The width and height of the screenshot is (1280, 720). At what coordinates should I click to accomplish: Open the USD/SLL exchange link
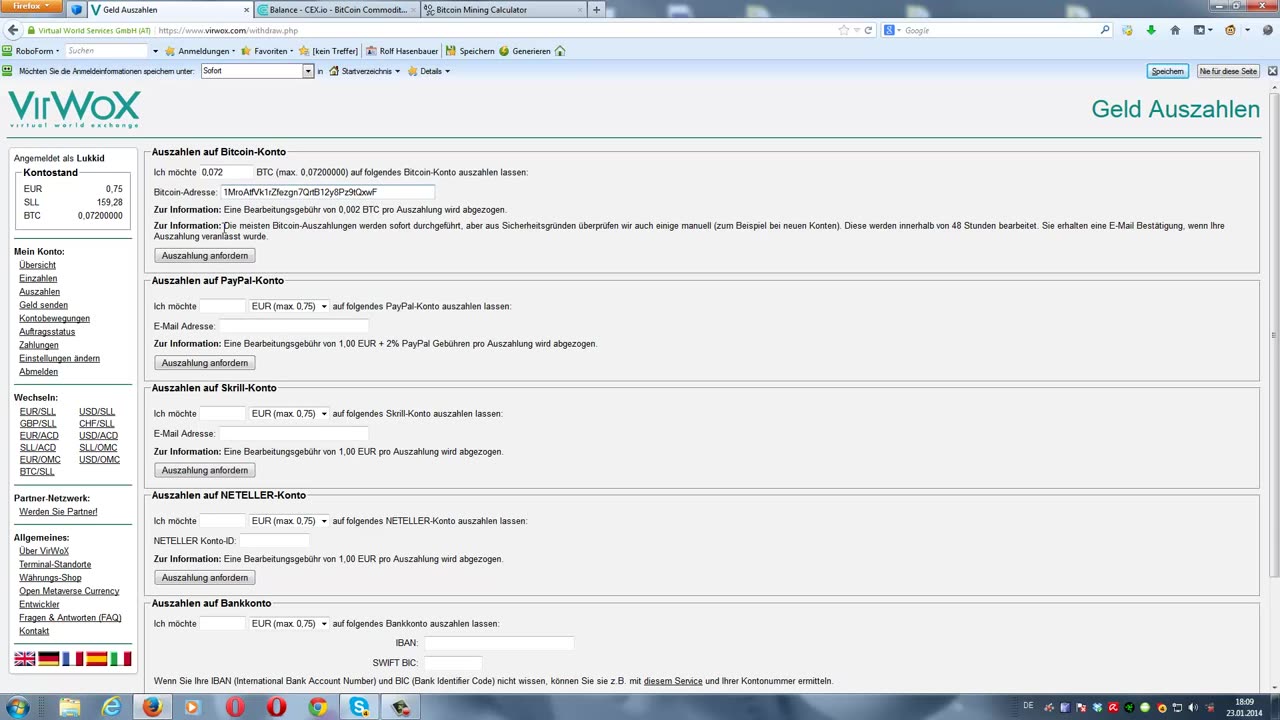(97, 412)
